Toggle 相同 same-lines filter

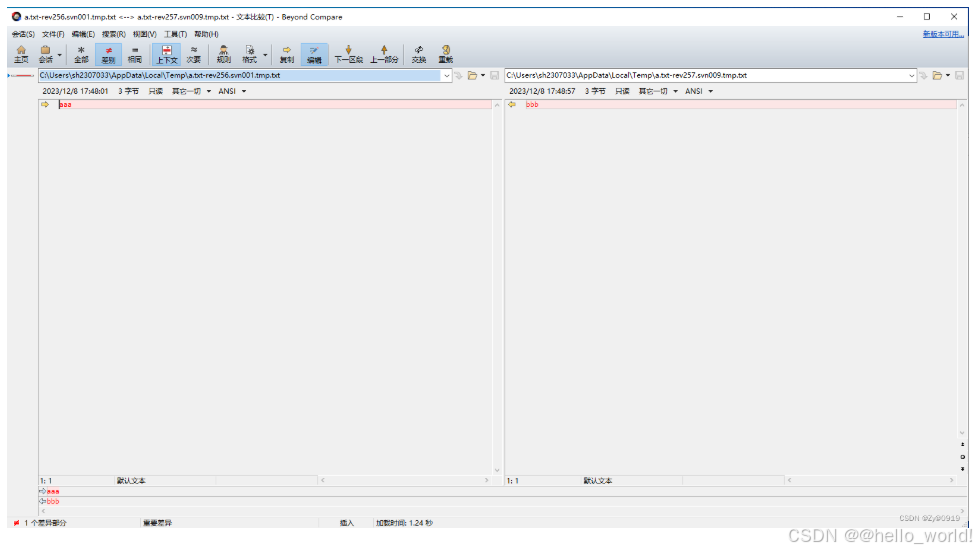pos(135,54)
